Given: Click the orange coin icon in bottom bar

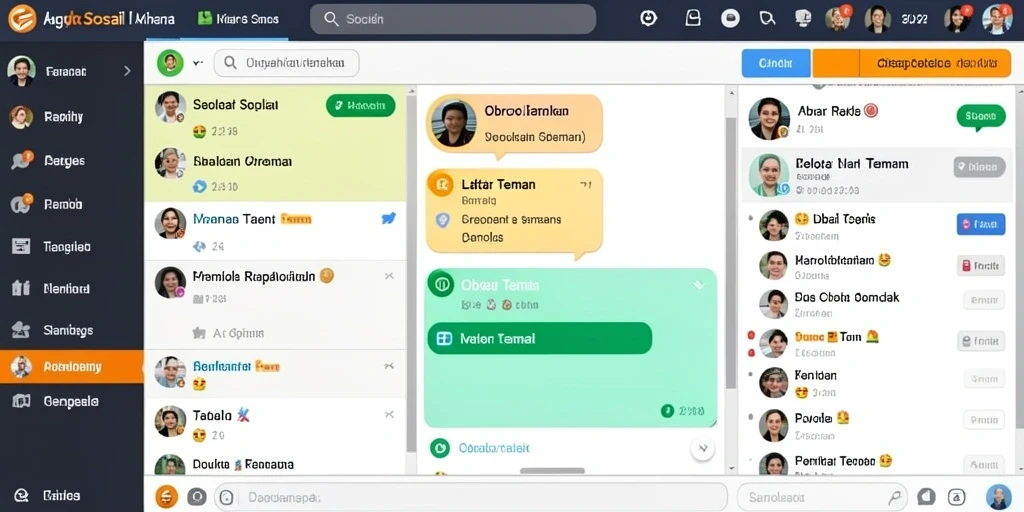Looking at the screenshot, I should point(166,496).
